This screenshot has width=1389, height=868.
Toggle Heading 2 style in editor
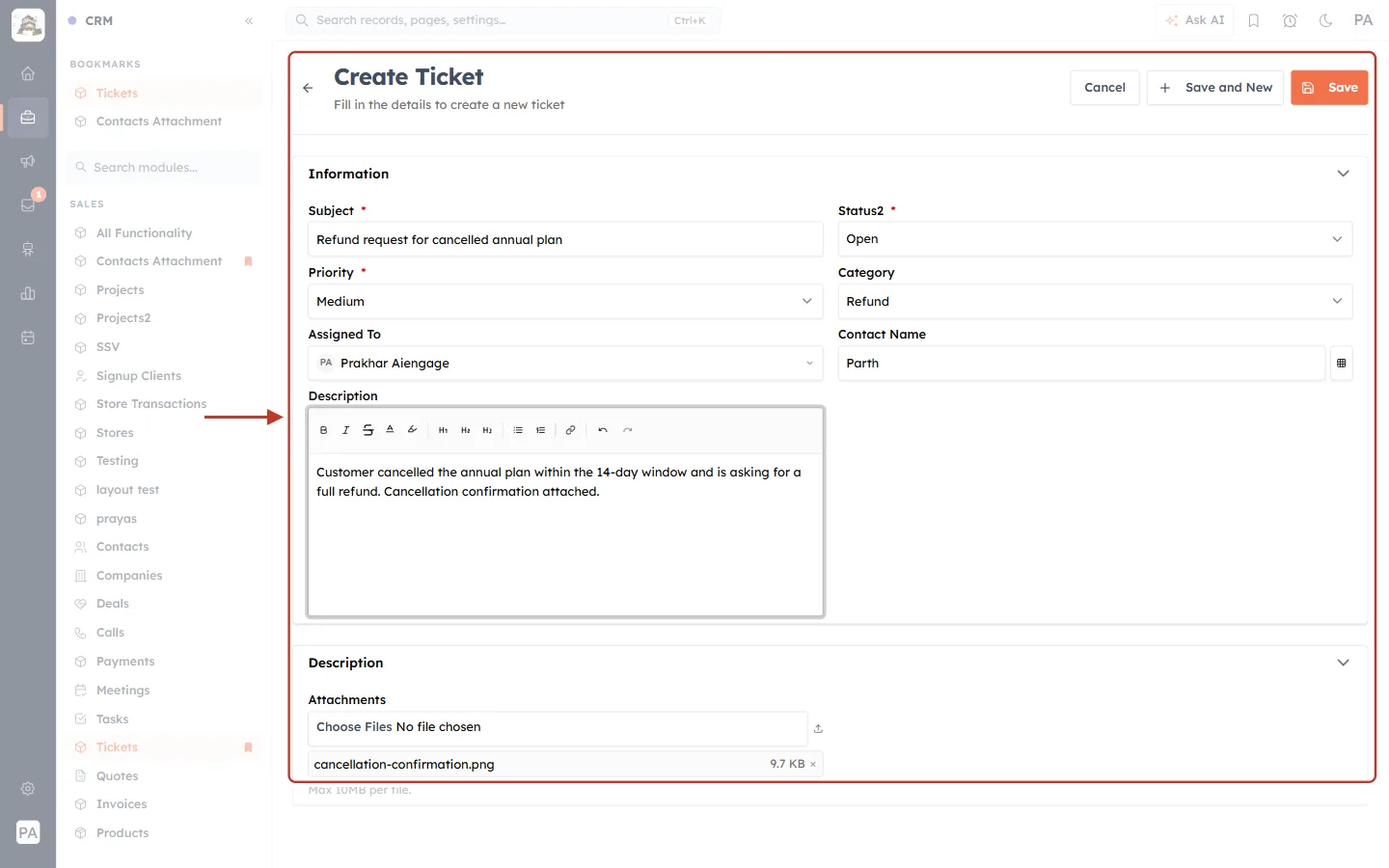point(465,430)
